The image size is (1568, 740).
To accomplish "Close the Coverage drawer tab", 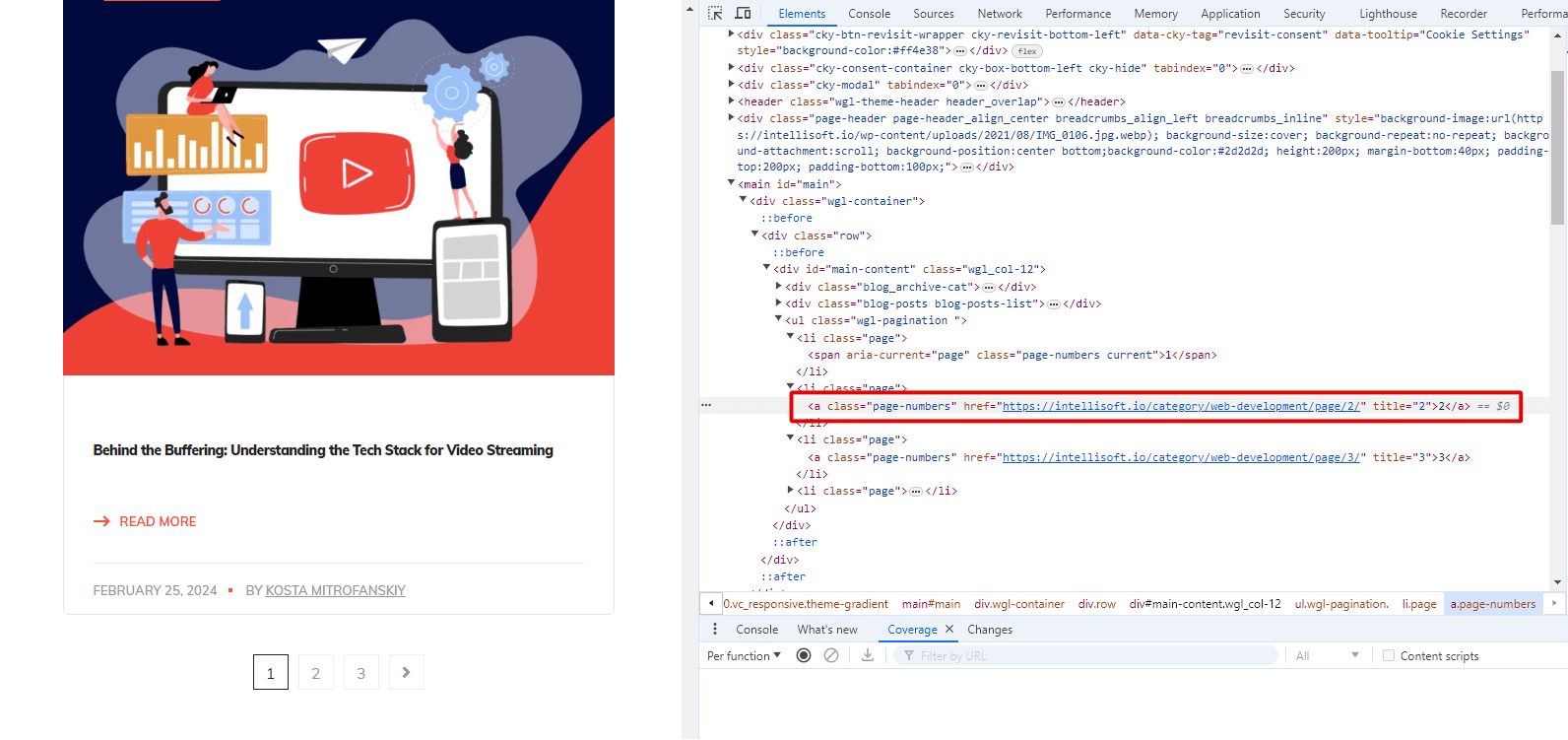I will (949, 629).
